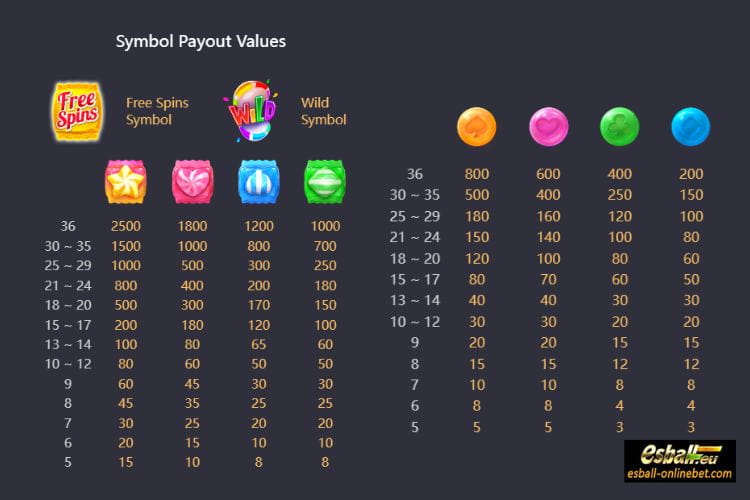750x500 pixels.
Task: Click the 1200 payout for blue candy
Action: 259,226
